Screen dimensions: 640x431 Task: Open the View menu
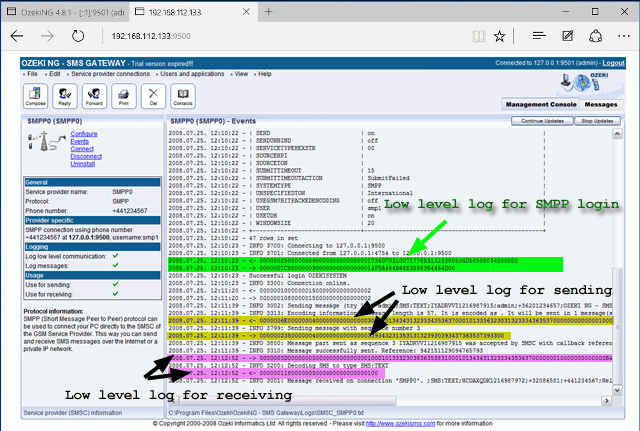(x=241, y=74)
